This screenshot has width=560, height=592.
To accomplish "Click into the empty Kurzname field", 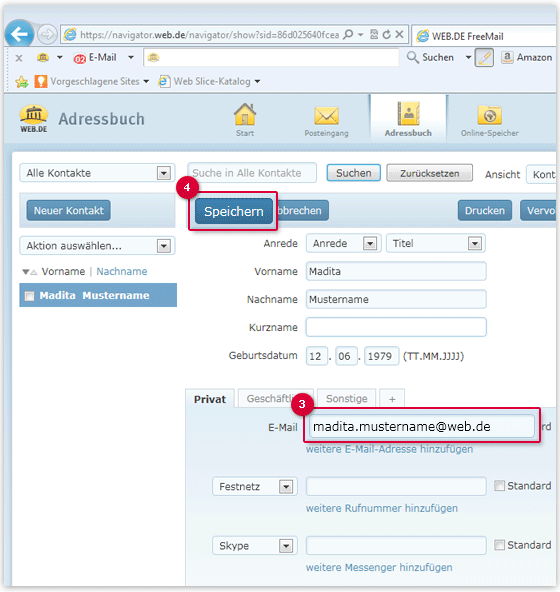I will point(396,327).
